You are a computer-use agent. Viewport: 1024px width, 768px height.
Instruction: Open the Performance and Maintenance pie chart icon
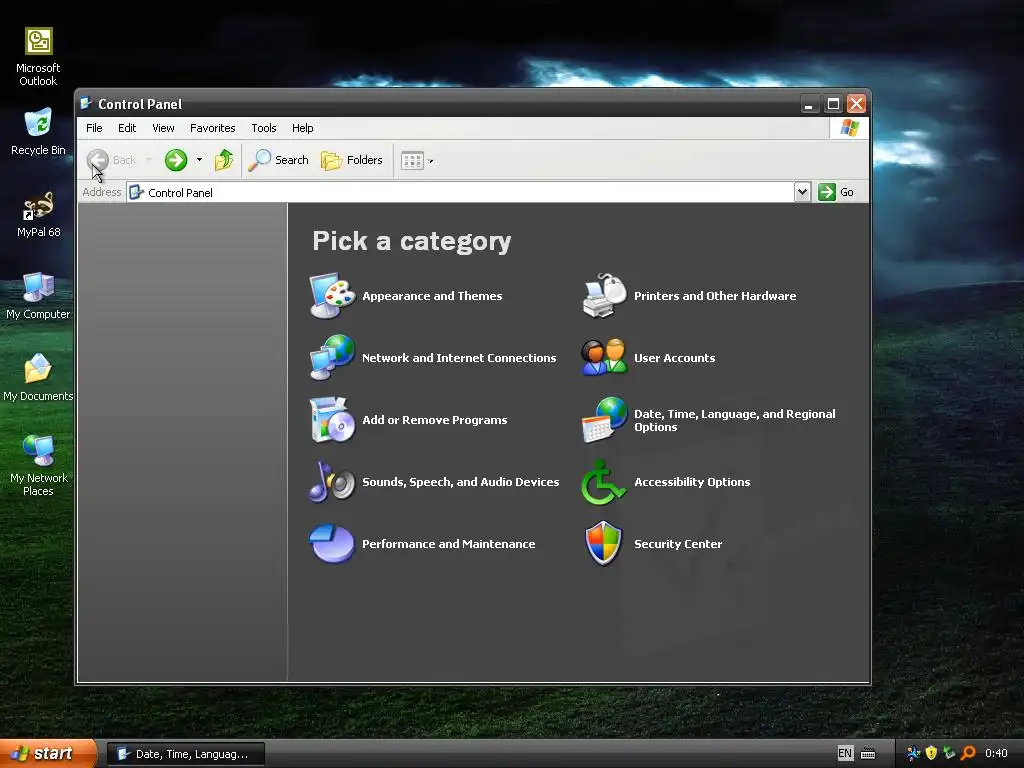click(332, 543)
